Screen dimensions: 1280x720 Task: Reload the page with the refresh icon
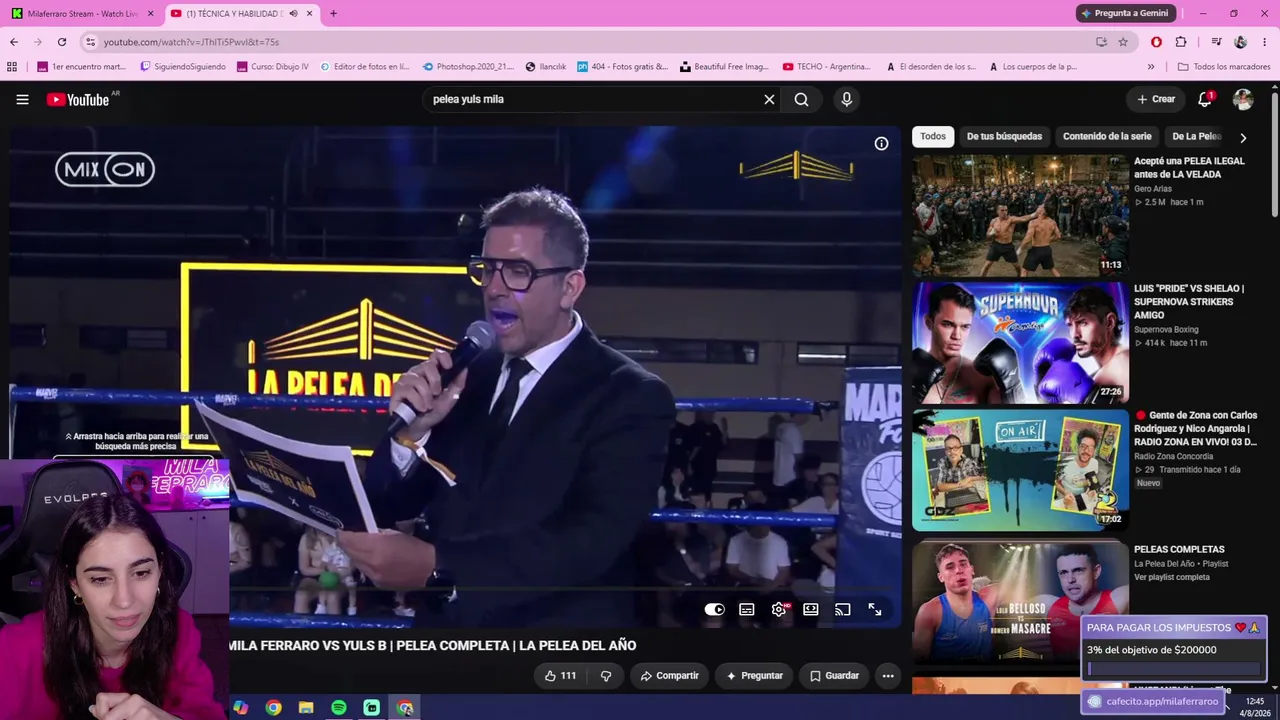tap(62, 42)
